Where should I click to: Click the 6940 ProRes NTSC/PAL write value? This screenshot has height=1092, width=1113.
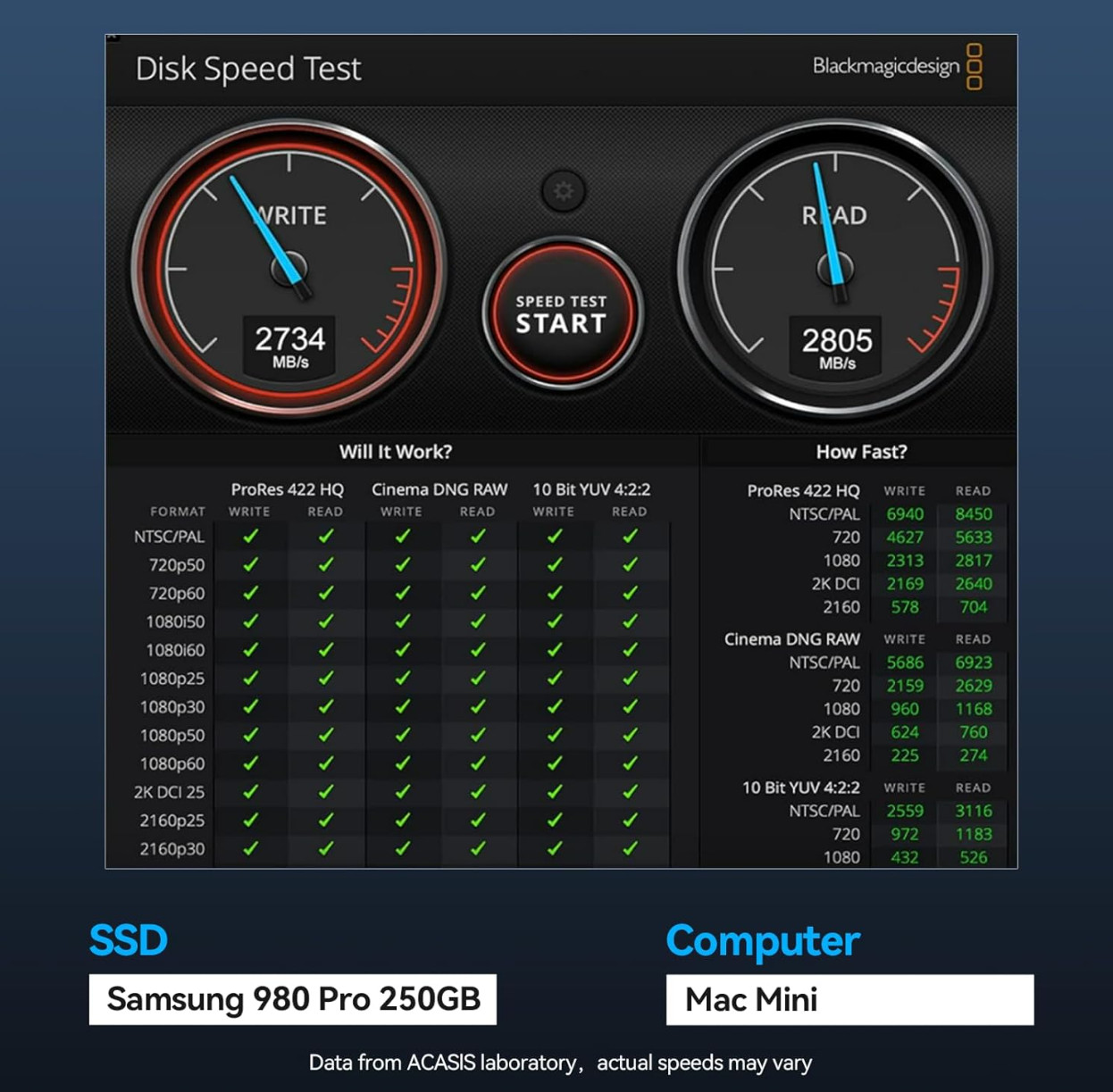click(x=905, y=514)
